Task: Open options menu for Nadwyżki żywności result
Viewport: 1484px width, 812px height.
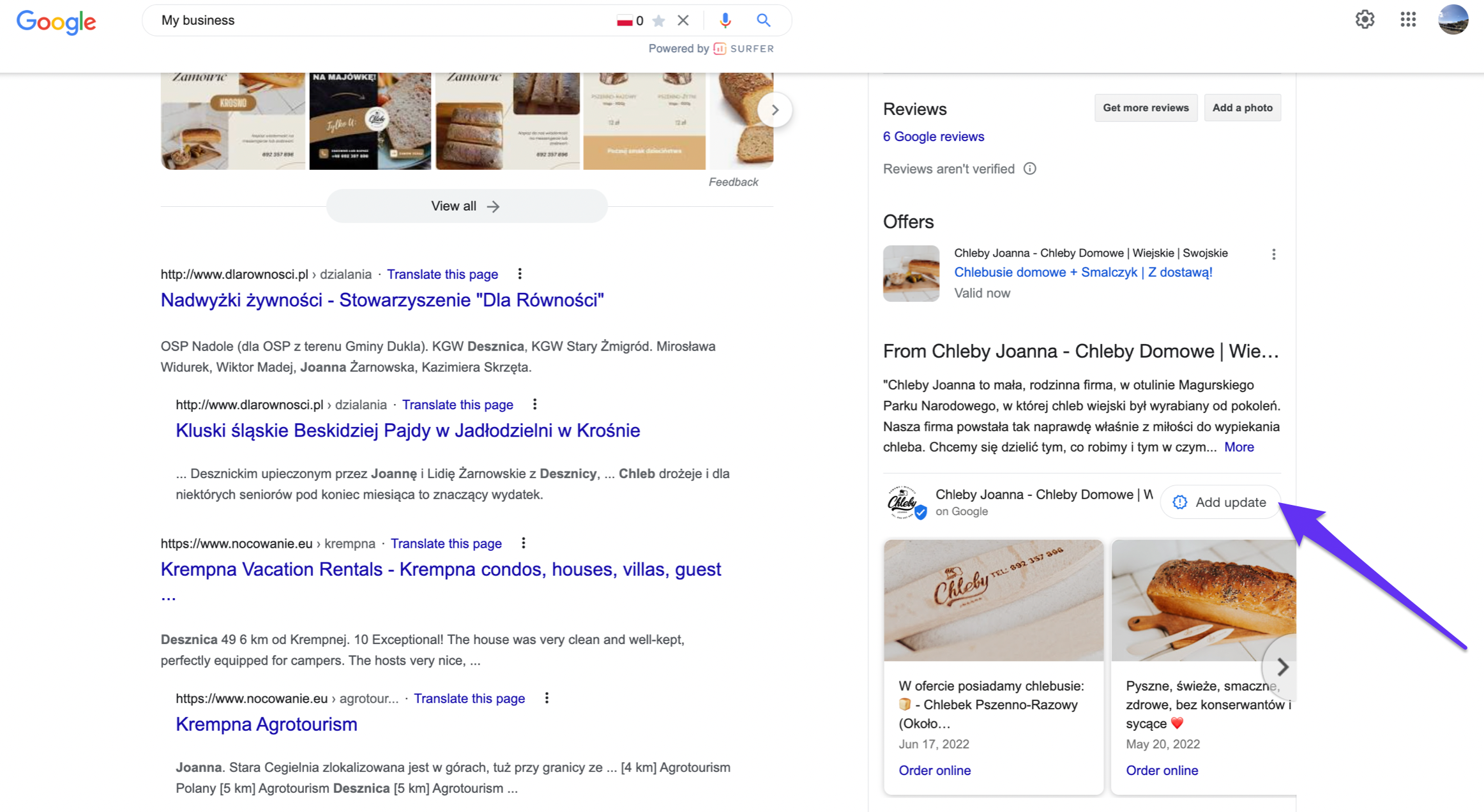Action: click(x=520, y=274)
